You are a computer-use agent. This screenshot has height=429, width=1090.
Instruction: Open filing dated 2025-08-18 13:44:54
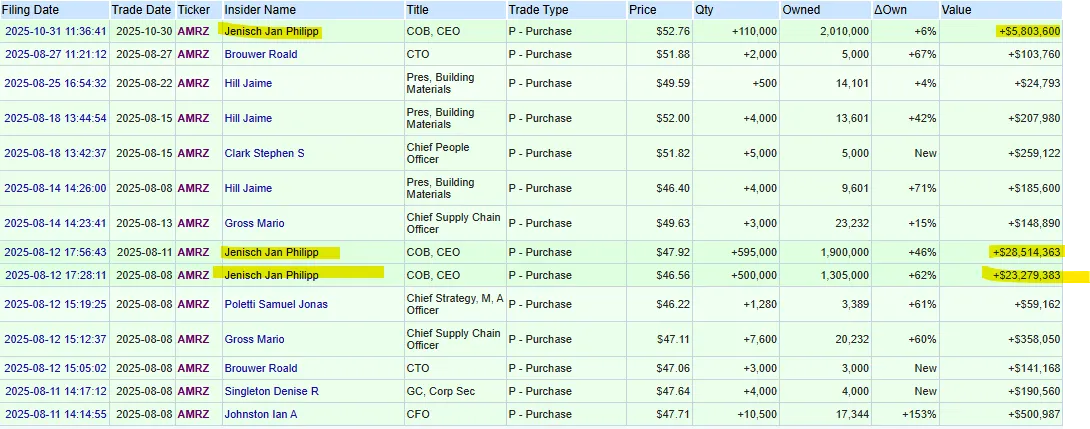coord(56,118)
